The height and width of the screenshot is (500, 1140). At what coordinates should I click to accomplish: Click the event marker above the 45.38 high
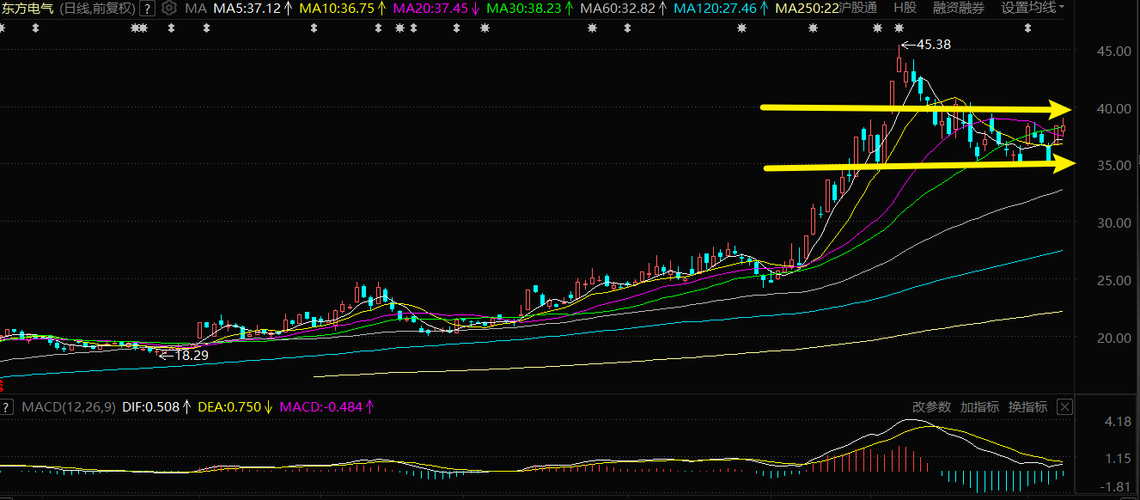pos(899,28)
